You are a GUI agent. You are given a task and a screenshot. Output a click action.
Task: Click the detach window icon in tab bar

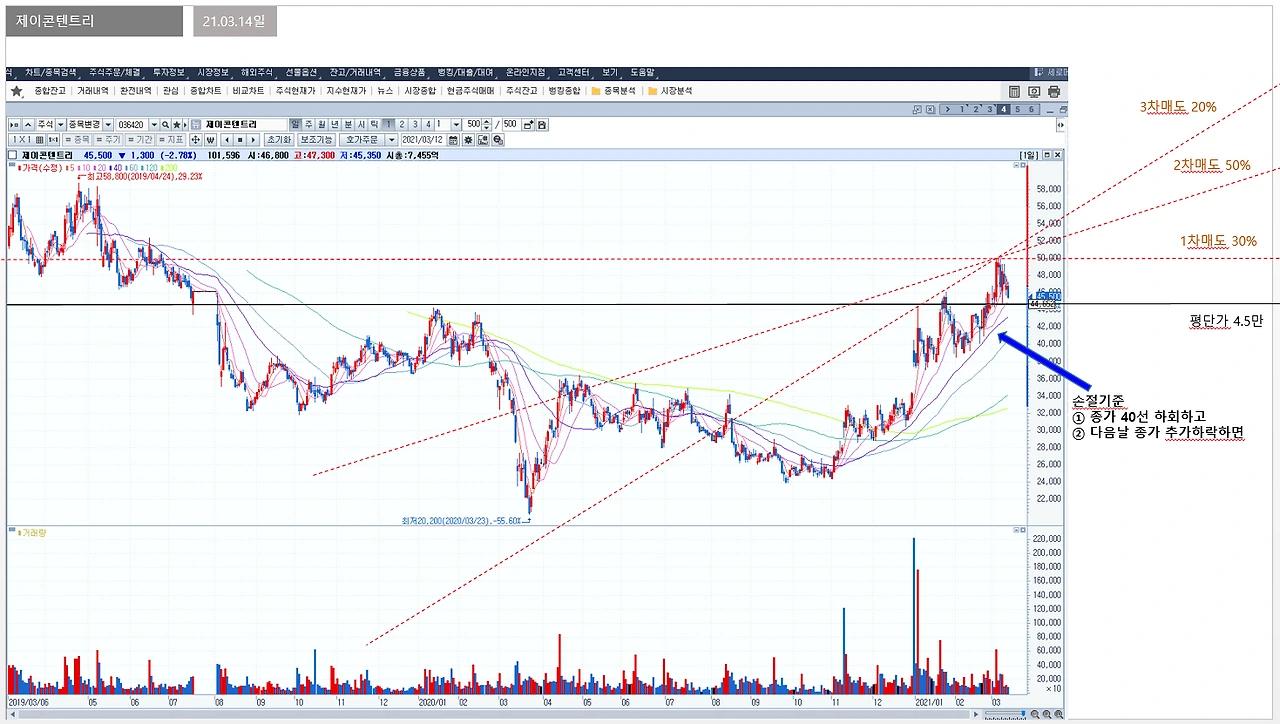click(x=917, y=110)
